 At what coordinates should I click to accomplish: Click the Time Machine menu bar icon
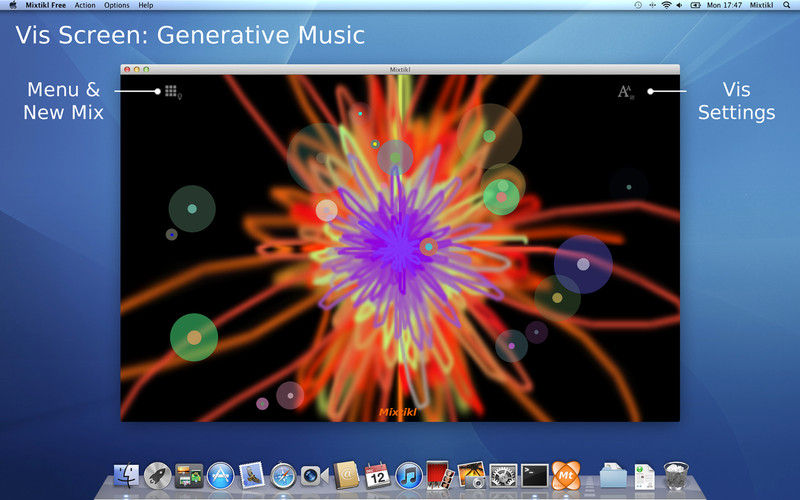pos(638,5)
